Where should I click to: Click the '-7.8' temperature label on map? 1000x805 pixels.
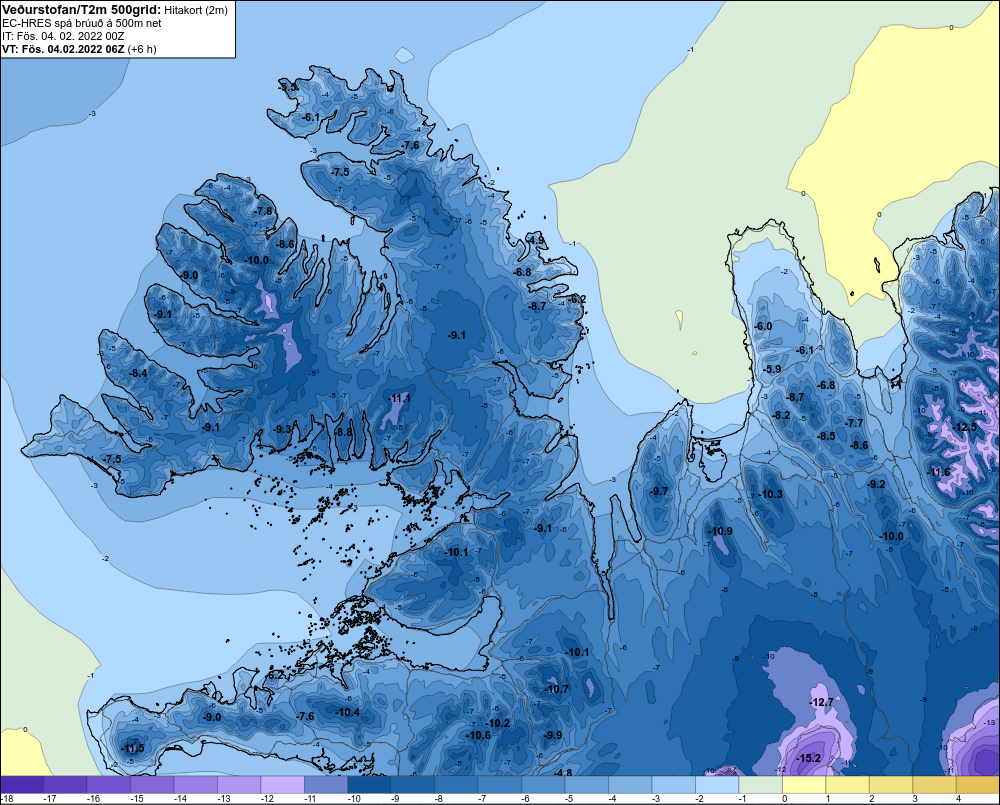[263, 211]
